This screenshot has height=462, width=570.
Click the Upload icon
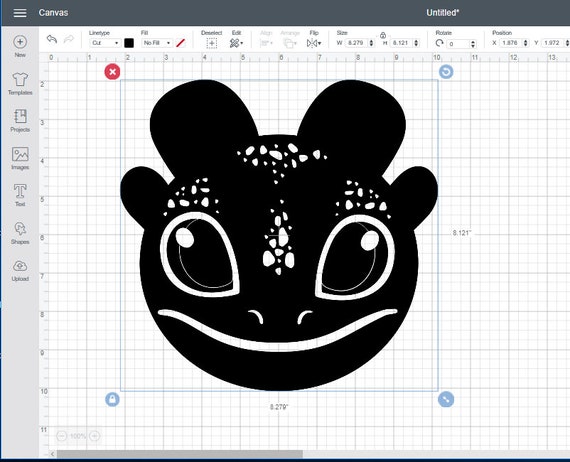coord(20,266)
